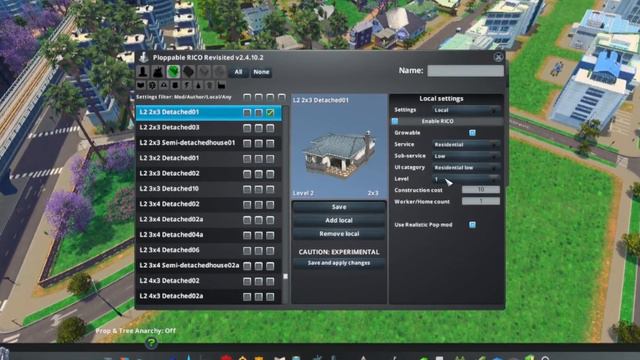Click last checkbox on L2 3x3 Detached02 row
This screenshot has width=640, height=360.
[270, 174]
